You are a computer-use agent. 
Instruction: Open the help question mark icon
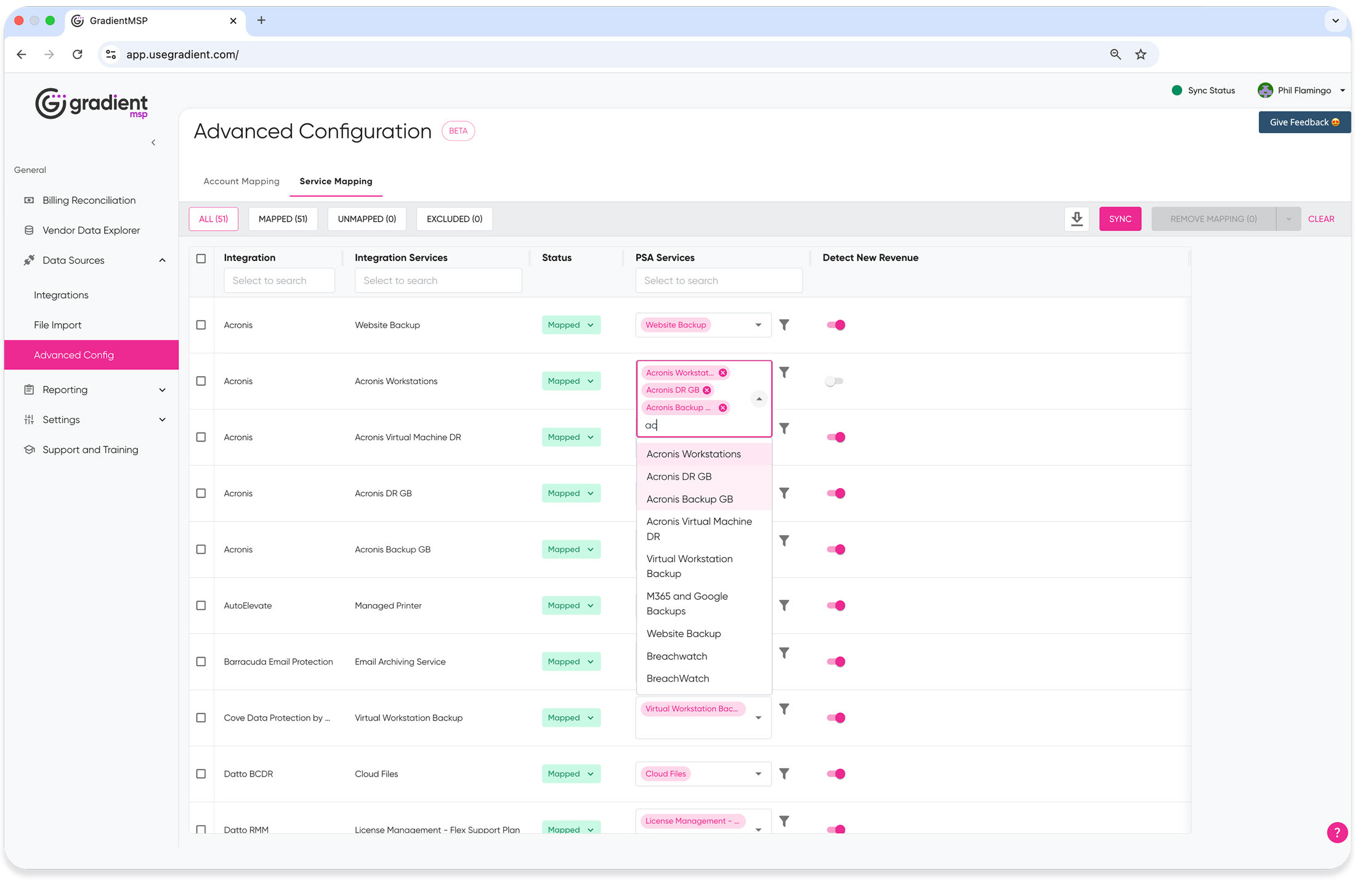(1336, 833)
